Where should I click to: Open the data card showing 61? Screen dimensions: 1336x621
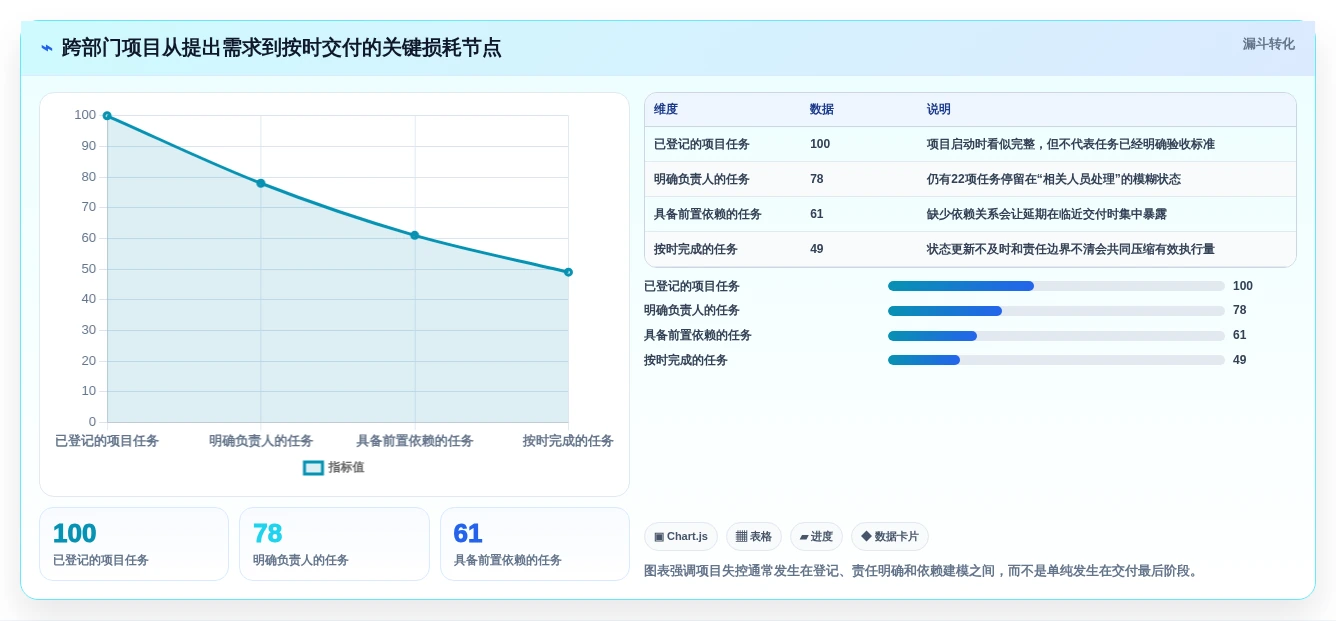click(535, 544)
